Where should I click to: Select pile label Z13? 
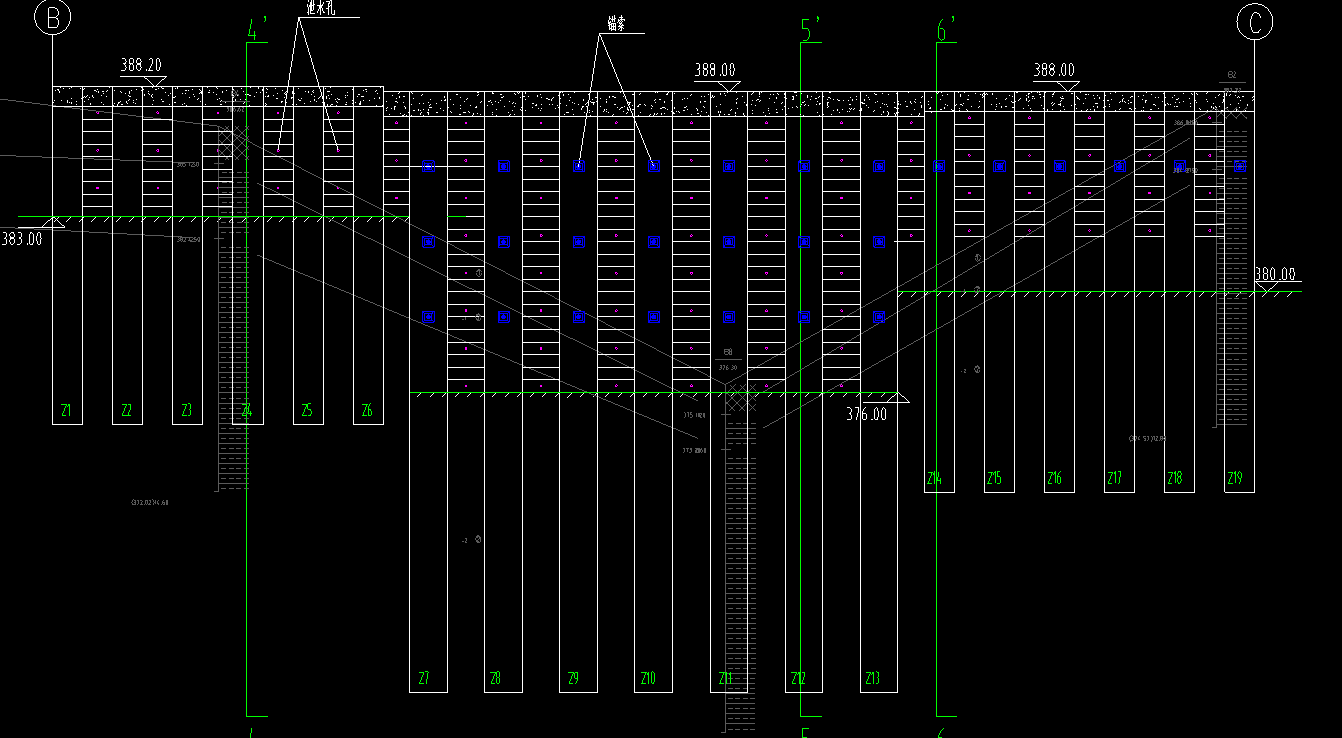click(x=872, y=679)
